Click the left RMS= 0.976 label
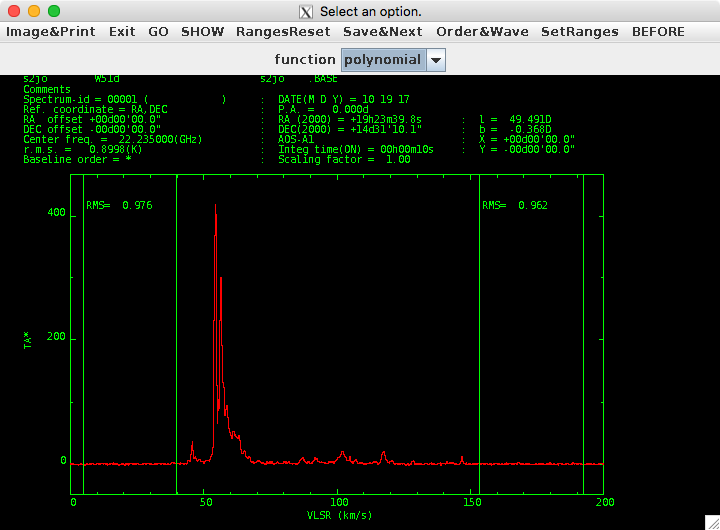 click(x=119, y=205)
